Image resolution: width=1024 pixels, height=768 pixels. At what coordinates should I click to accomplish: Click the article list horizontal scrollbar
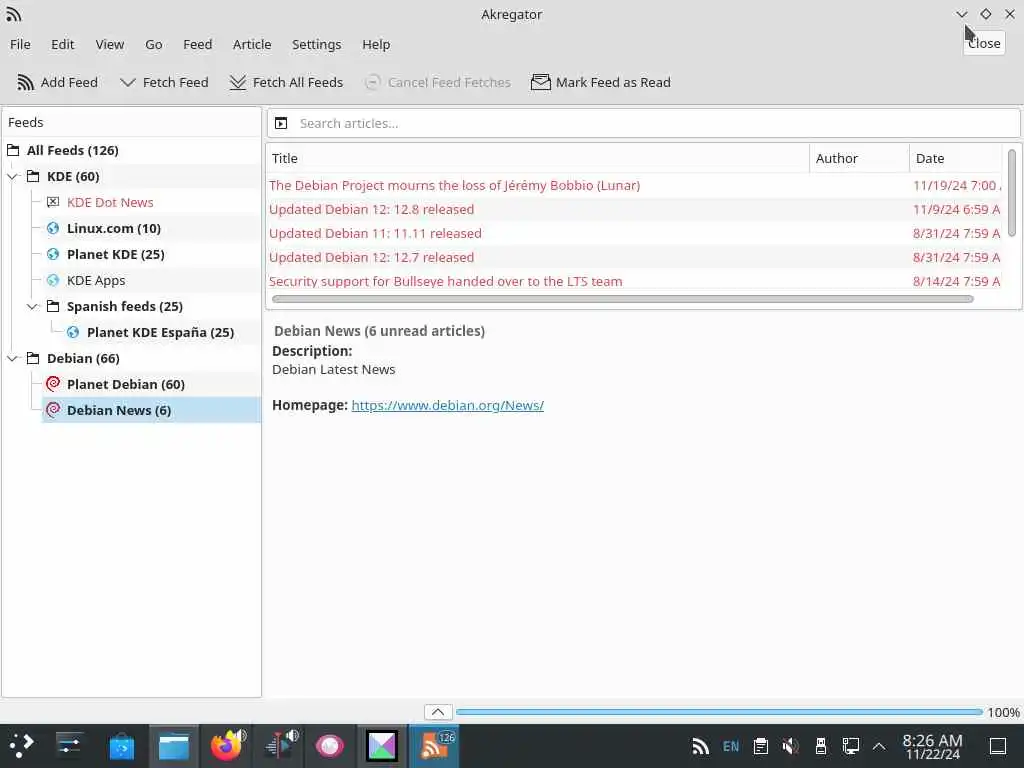click(622, 299)
